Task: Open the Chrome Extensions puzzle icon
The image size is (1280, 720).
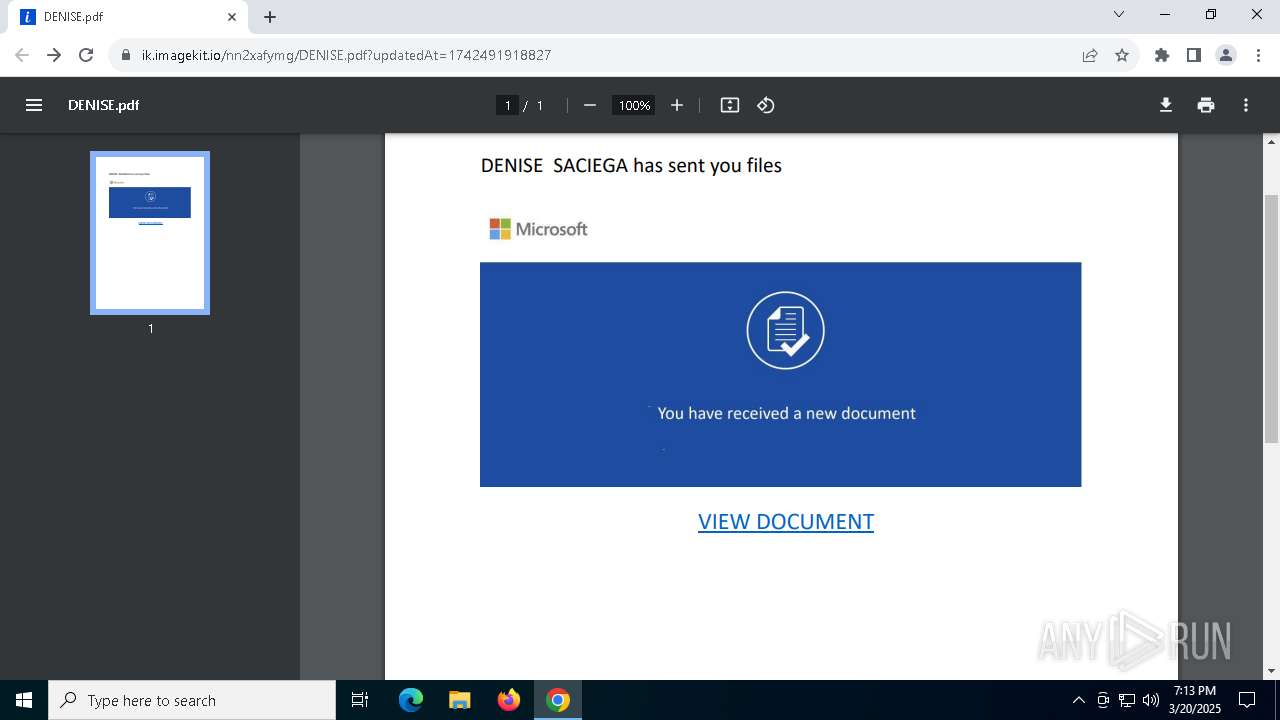Action: 1162,55
